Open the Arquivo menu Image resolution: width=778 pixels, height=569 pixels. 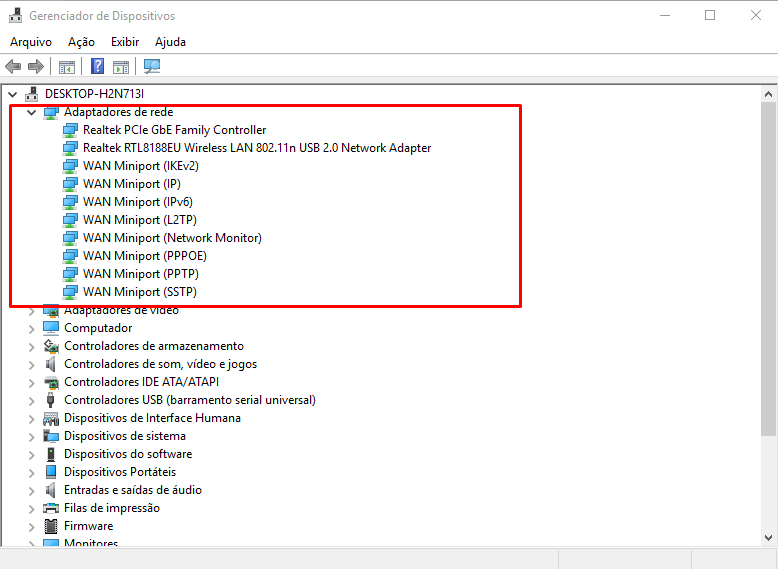[x=31, y=42]
